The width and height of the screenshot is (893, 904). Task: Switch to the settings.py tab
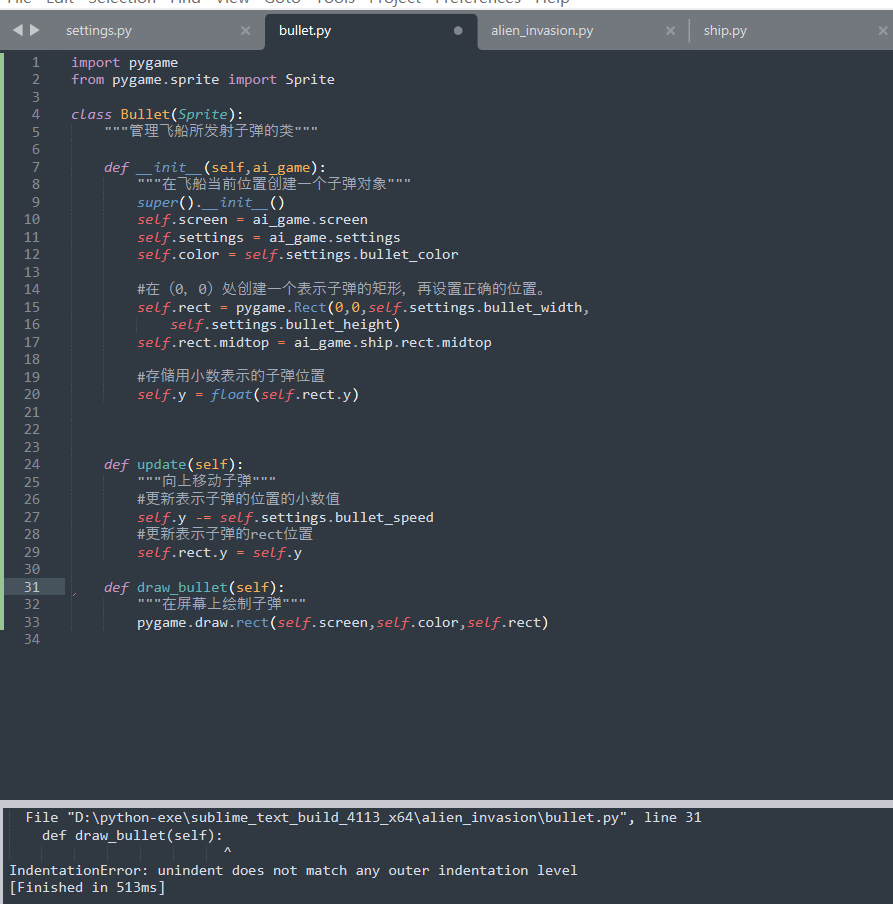[98, 31]
